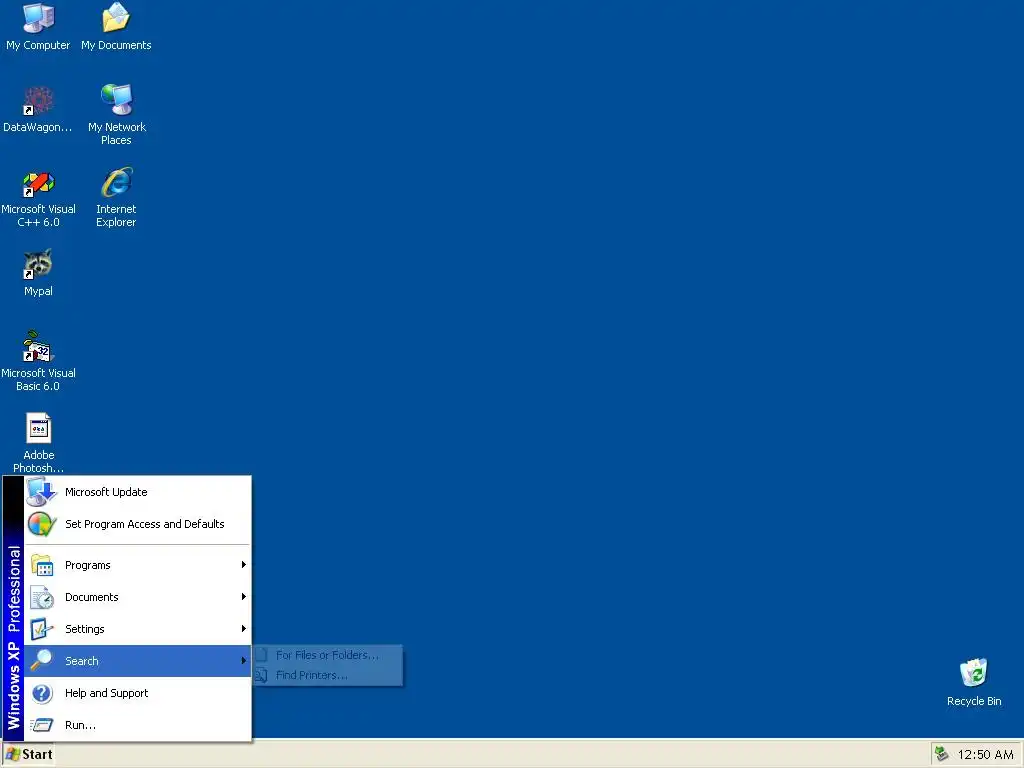Image resolution: width=1024 pixels, height=768 pixels.
Task: Click the Search magnifying glass icon
Action: pyautogui.click(x=42, y=661)
